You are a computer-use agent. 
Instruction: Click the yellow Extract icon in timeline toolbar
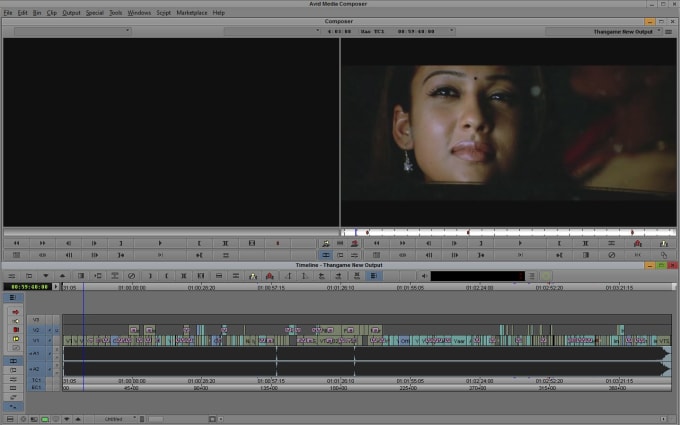(253, 276)
